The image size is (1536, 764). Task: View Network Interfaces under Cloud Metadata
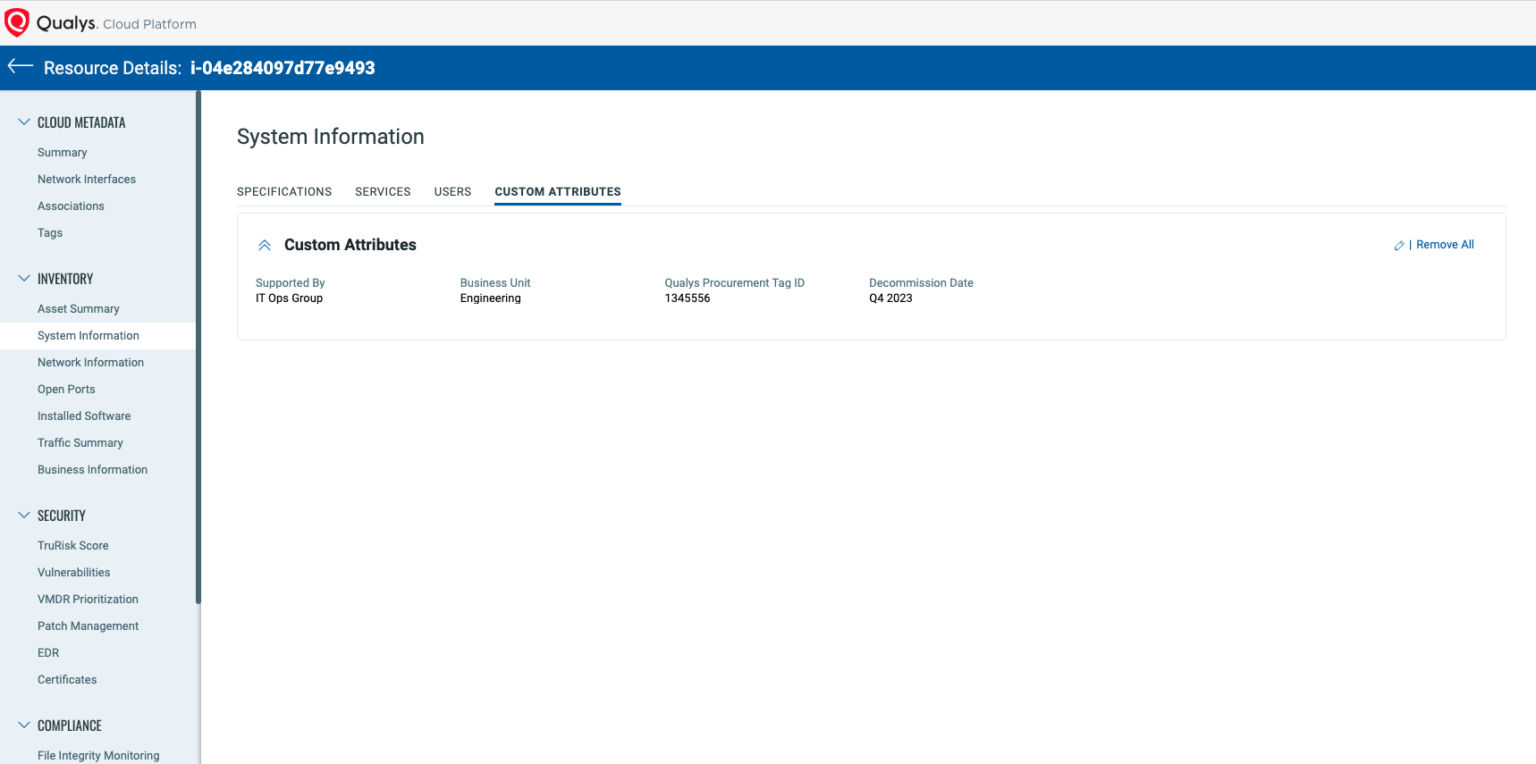tap(87, 178)
